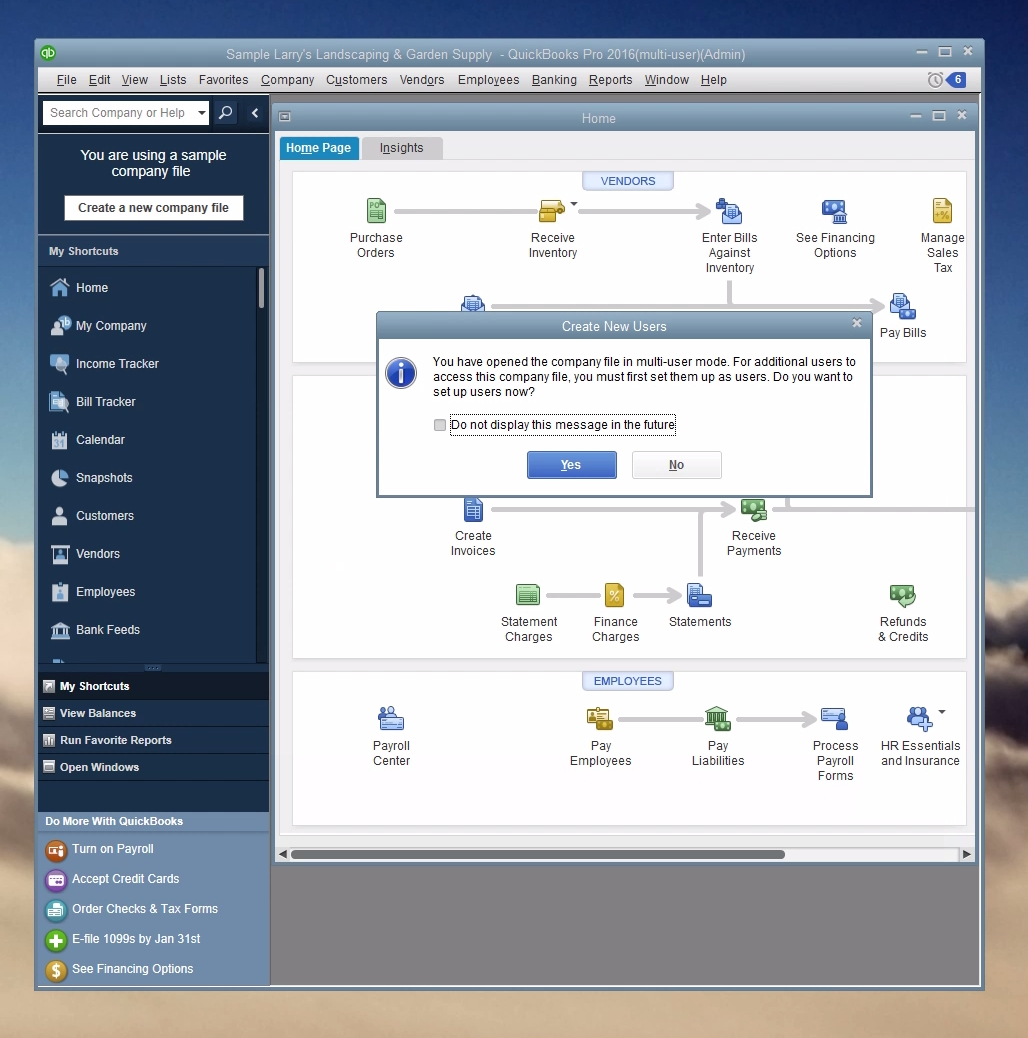Viewport: 1028px width, 1038px height.
Task: Check 'Do not display this message' box
Action: pos(440,425)
